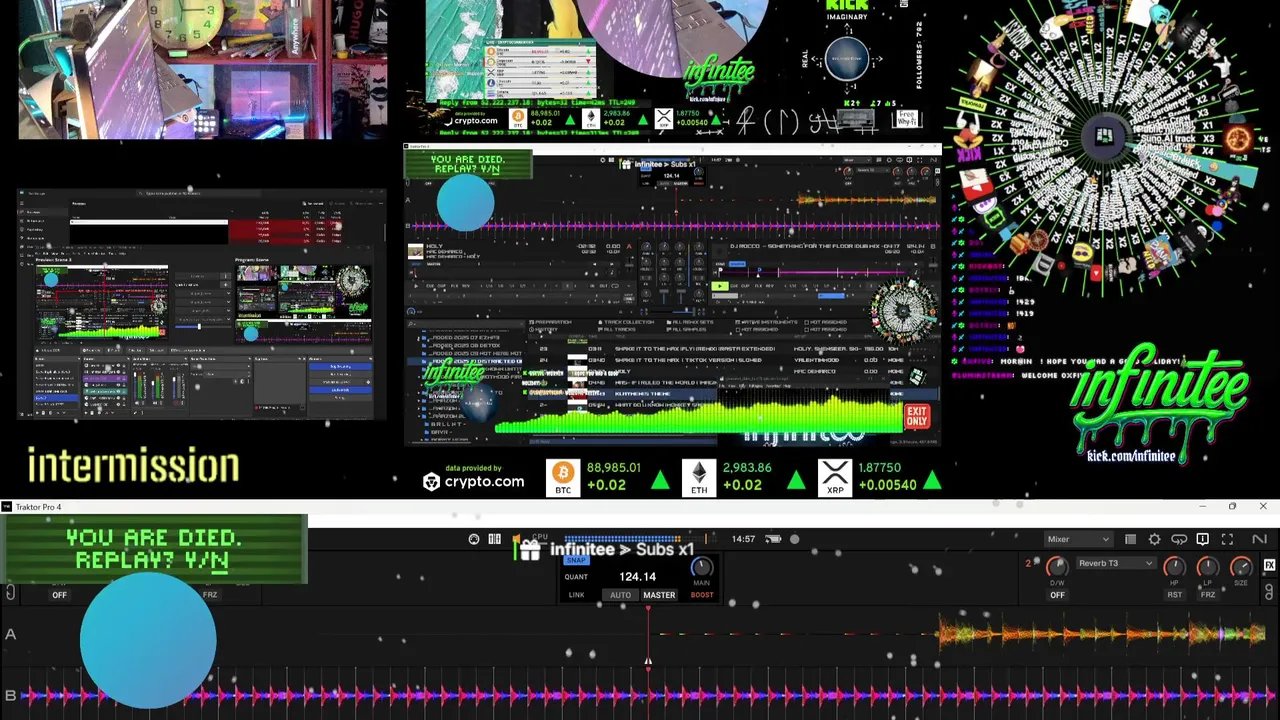Toggle Cruise mode icon in Traktor header
The height and width of the screenshot is (720, 1280).
pyautogui.click(x=1179, y=539)
